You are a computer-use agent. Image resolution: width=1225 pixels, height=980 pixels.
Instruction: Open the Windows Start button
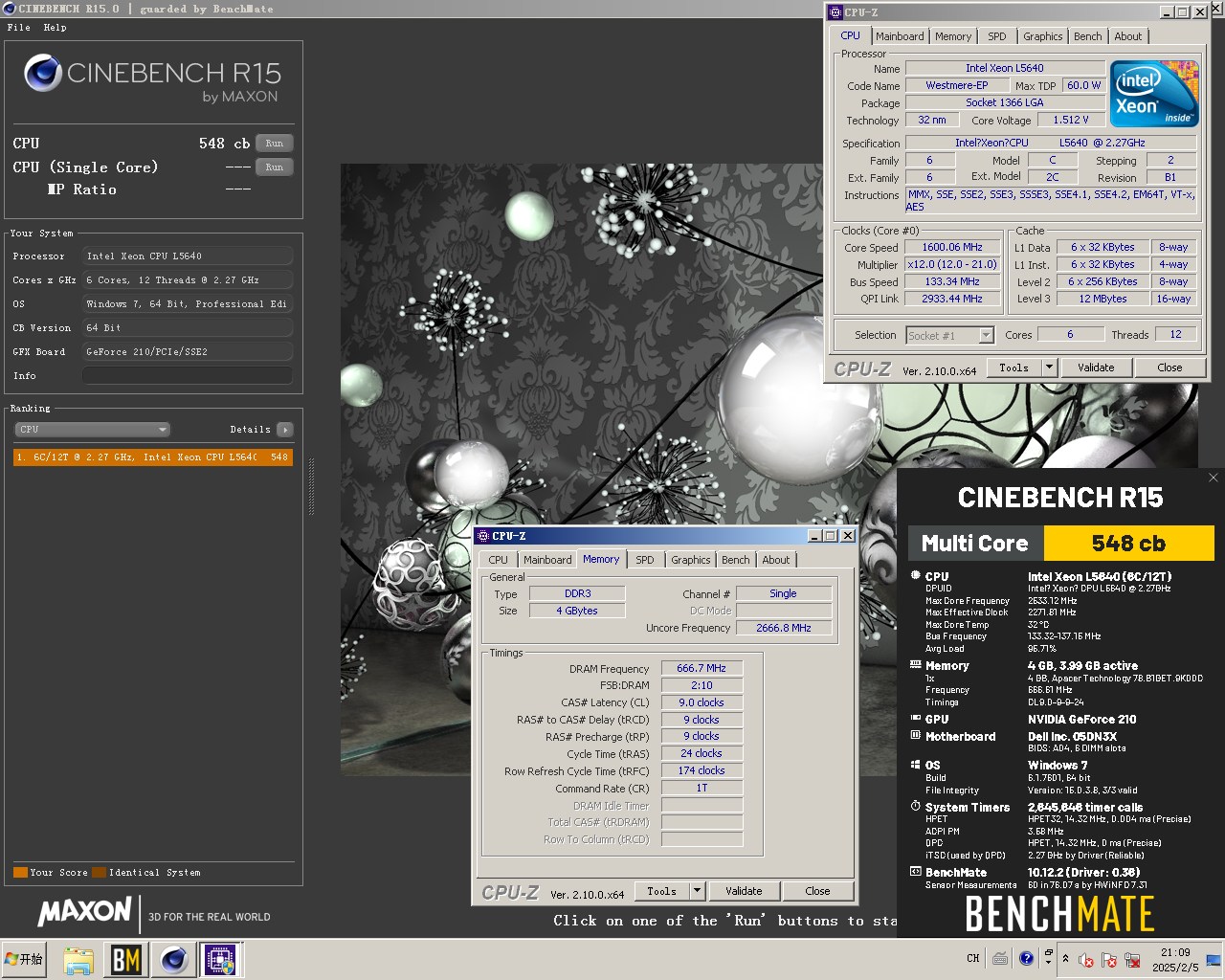[25, 959]
